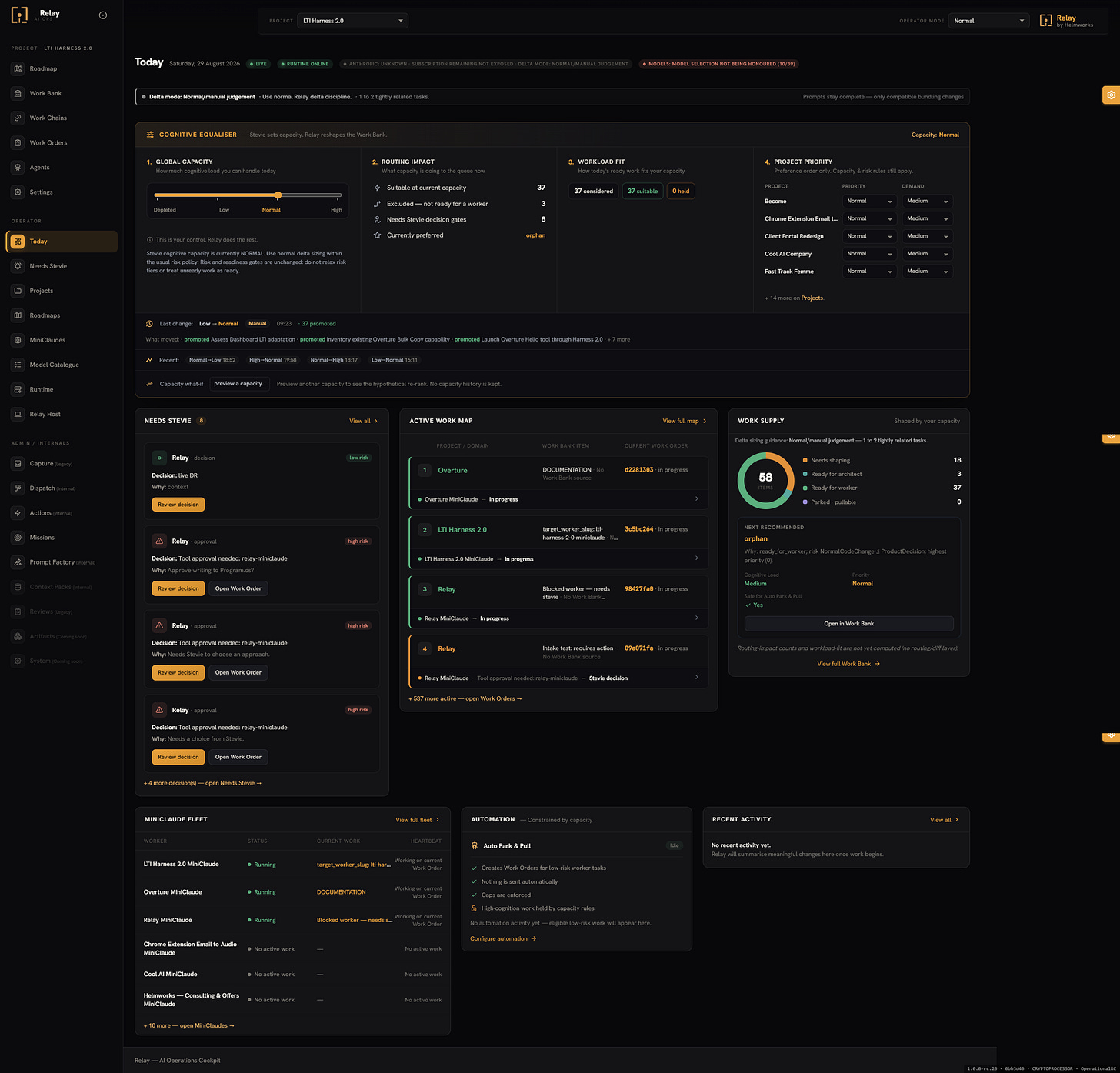Open the Become priority dropdown
This screenshot has width=1120, height=1073.
869,201
